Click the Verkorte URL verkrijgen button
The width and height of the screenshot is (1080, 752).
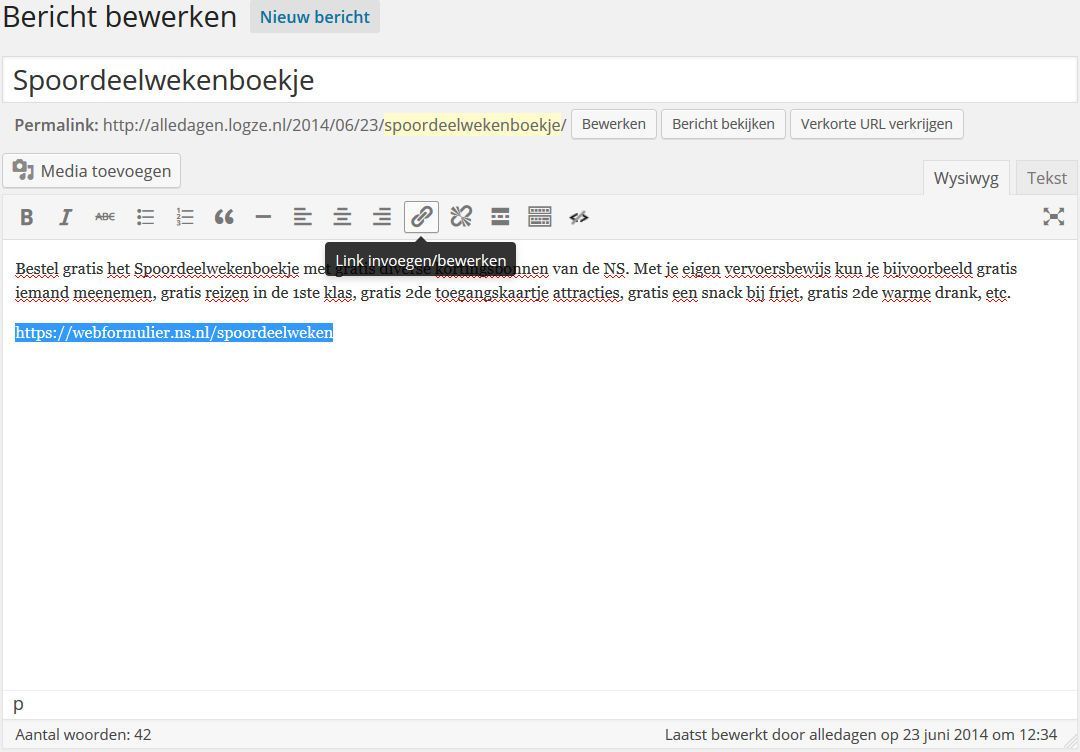[x=876, y=124]
